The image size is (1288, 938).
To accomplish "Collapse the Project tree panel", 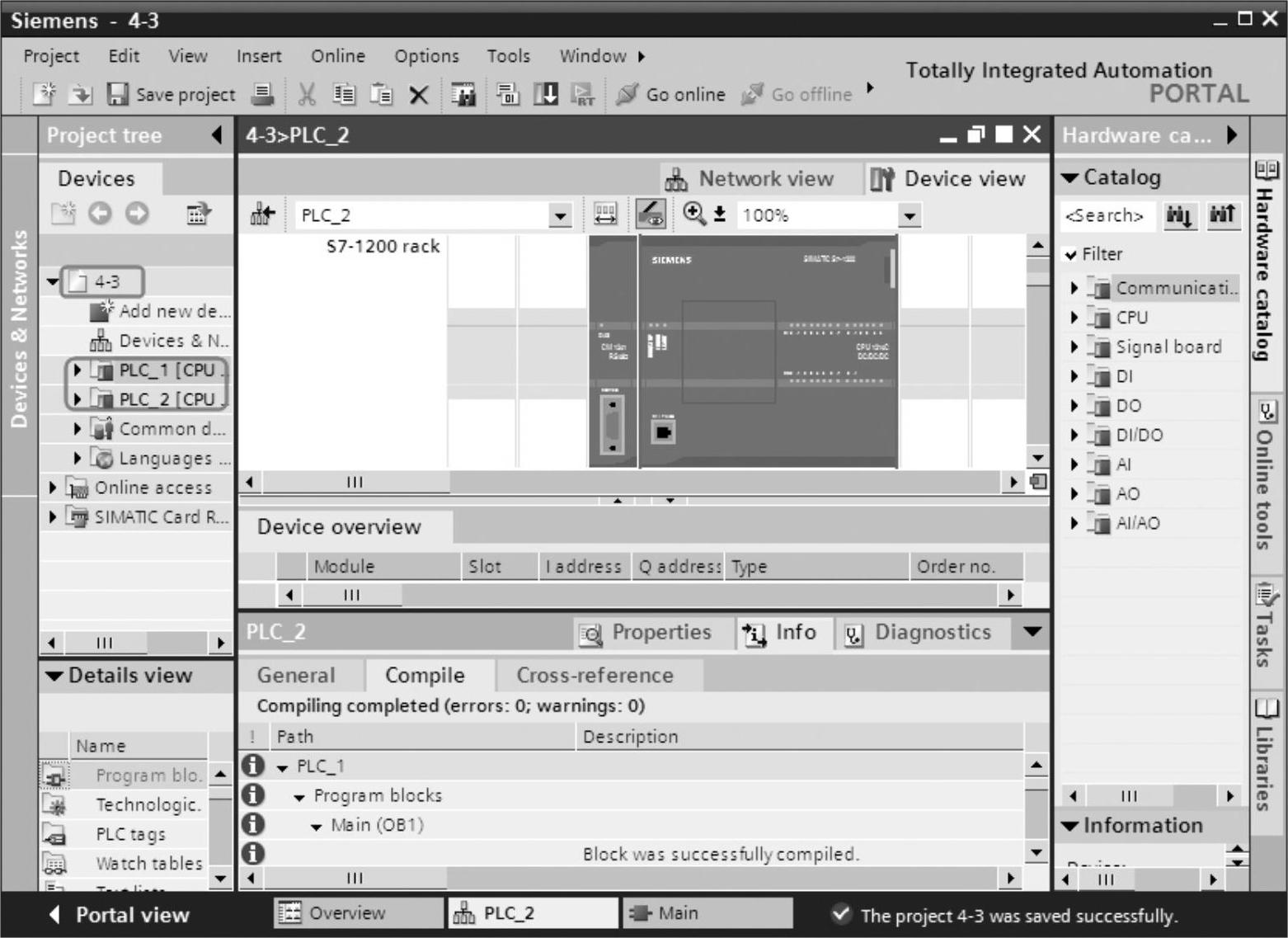I will [x=217, y=134].
